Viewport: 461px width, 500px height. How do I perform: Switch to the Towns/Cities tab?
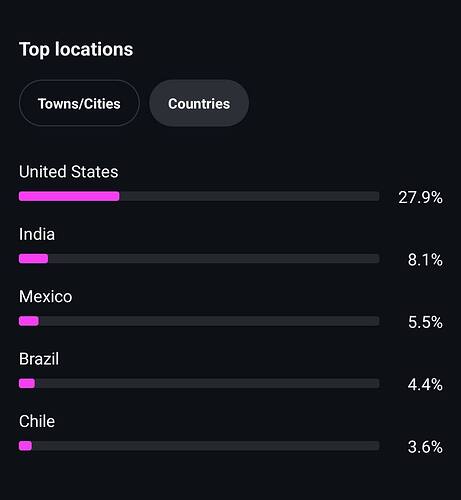pyautogui.click(x=79, y=103)
